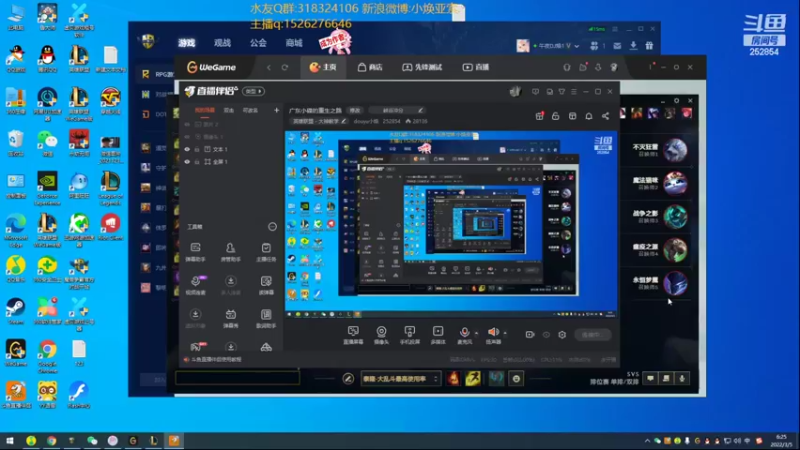Open the room manager assistant tool

(231, 252)
